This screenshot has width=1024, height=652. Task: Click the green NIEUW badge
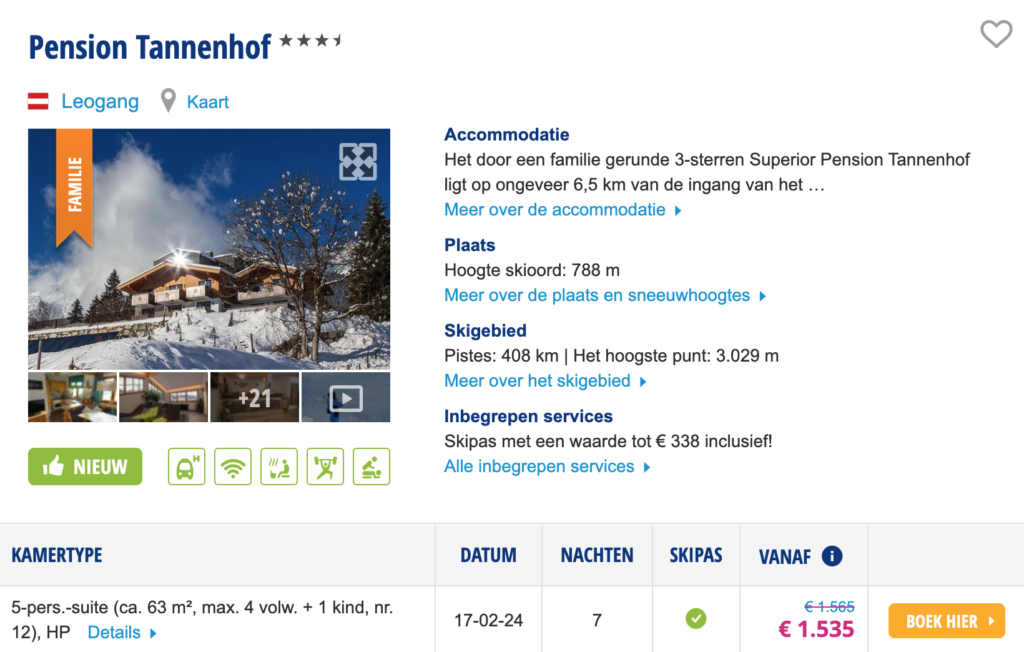point(85,467)
